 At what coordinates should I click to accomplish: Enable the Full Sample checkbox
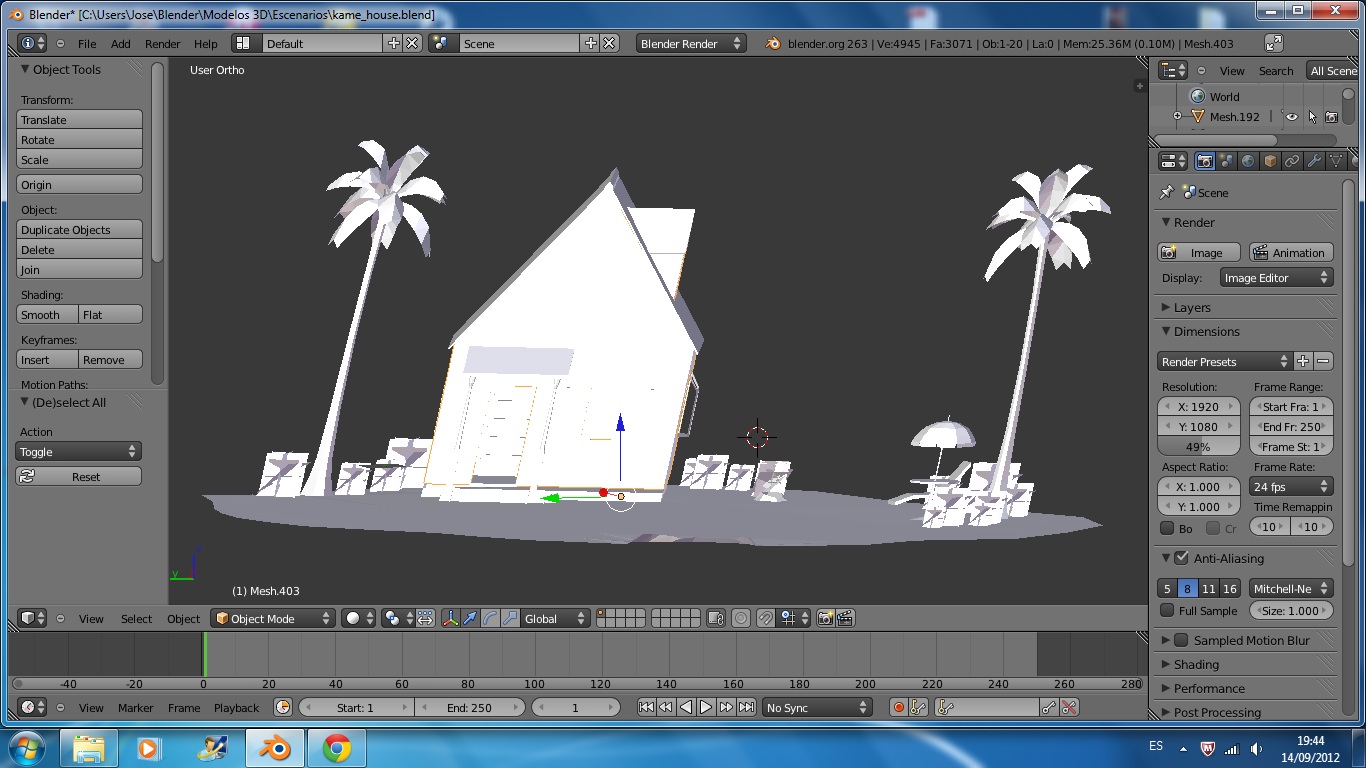coord(1167,610)
